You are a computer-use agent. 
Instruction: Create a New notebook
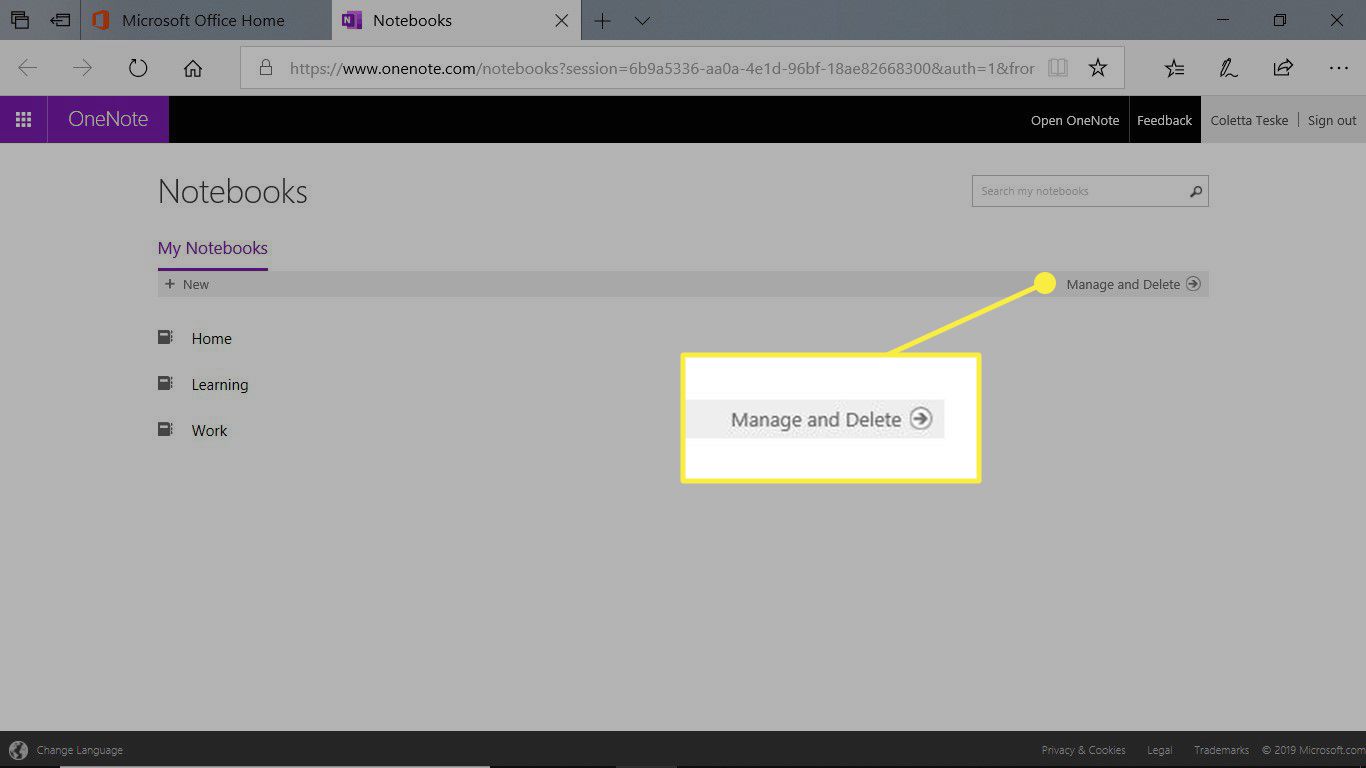pos(187,284)
